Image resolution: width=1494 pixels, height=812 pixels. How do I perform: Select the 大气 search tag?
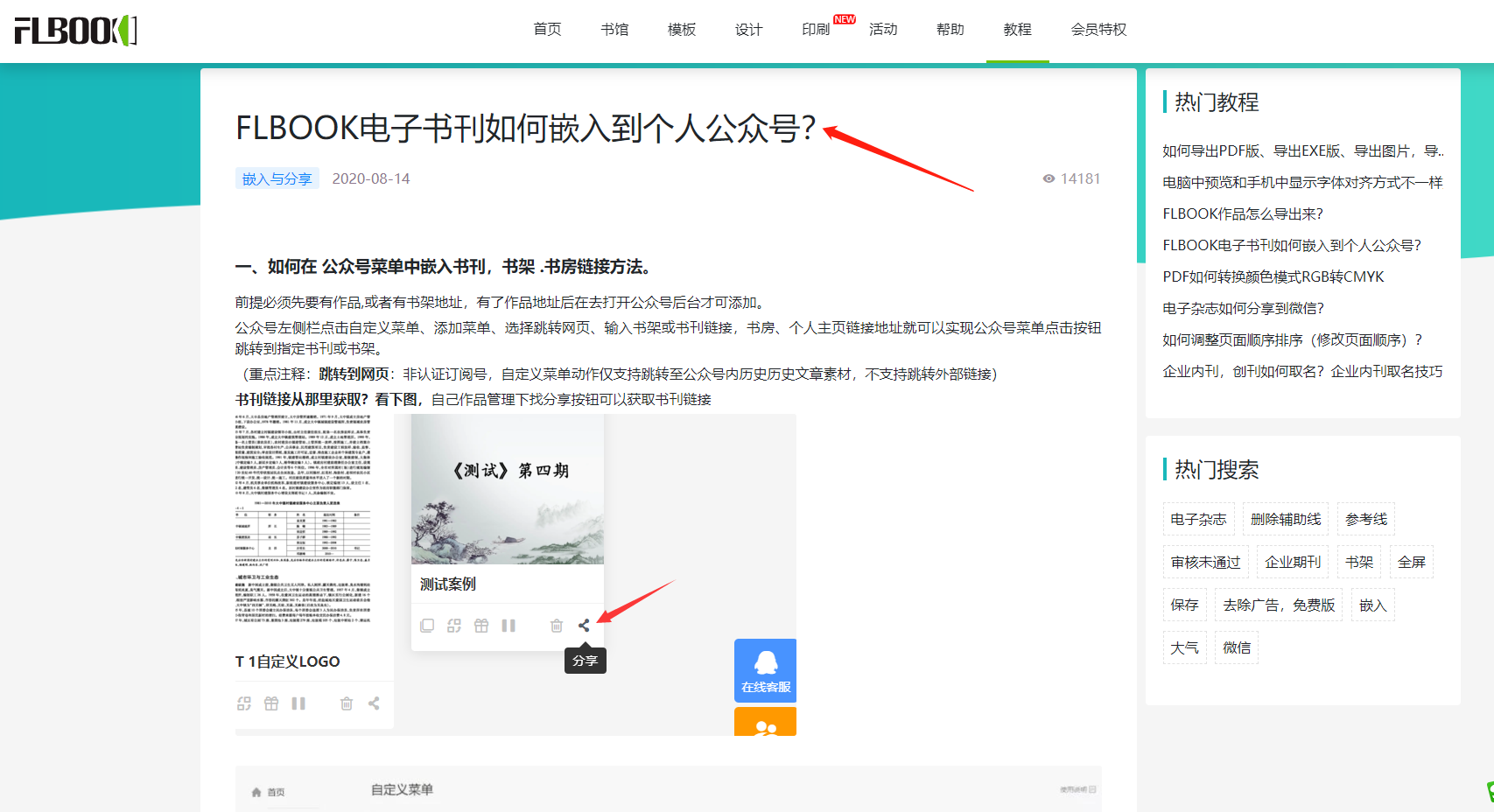click(x=1185, y=647)
